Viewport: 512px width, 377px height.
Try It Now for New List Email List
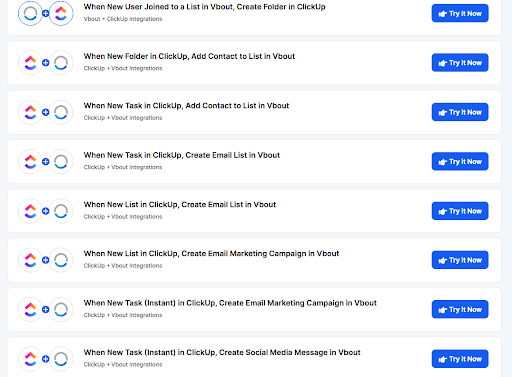coord(460,211)
